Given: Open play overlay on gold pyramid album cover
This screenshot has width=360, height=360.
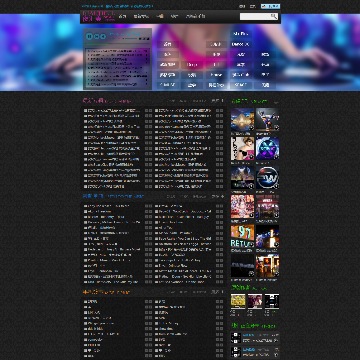Looking at the screenshot, I should [x=251, y=127].
